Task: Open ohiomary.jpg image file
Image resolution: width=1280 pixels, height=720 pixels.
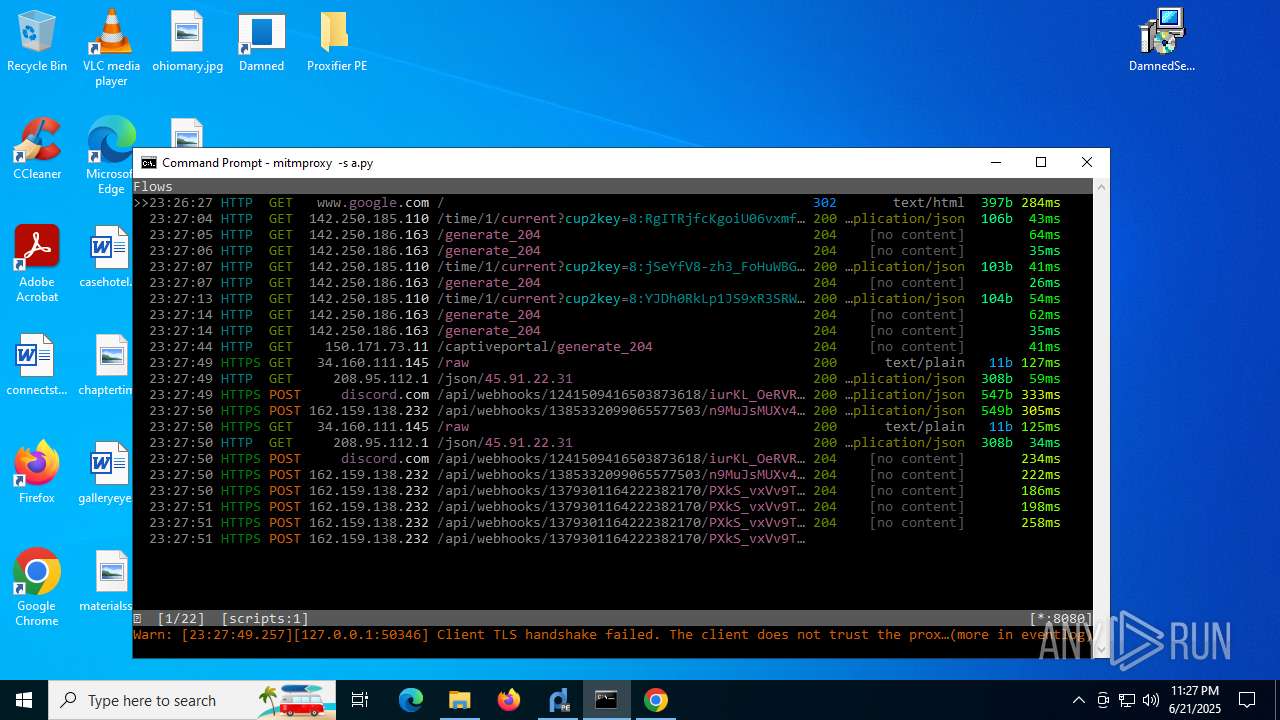Action: pos(187,42)
